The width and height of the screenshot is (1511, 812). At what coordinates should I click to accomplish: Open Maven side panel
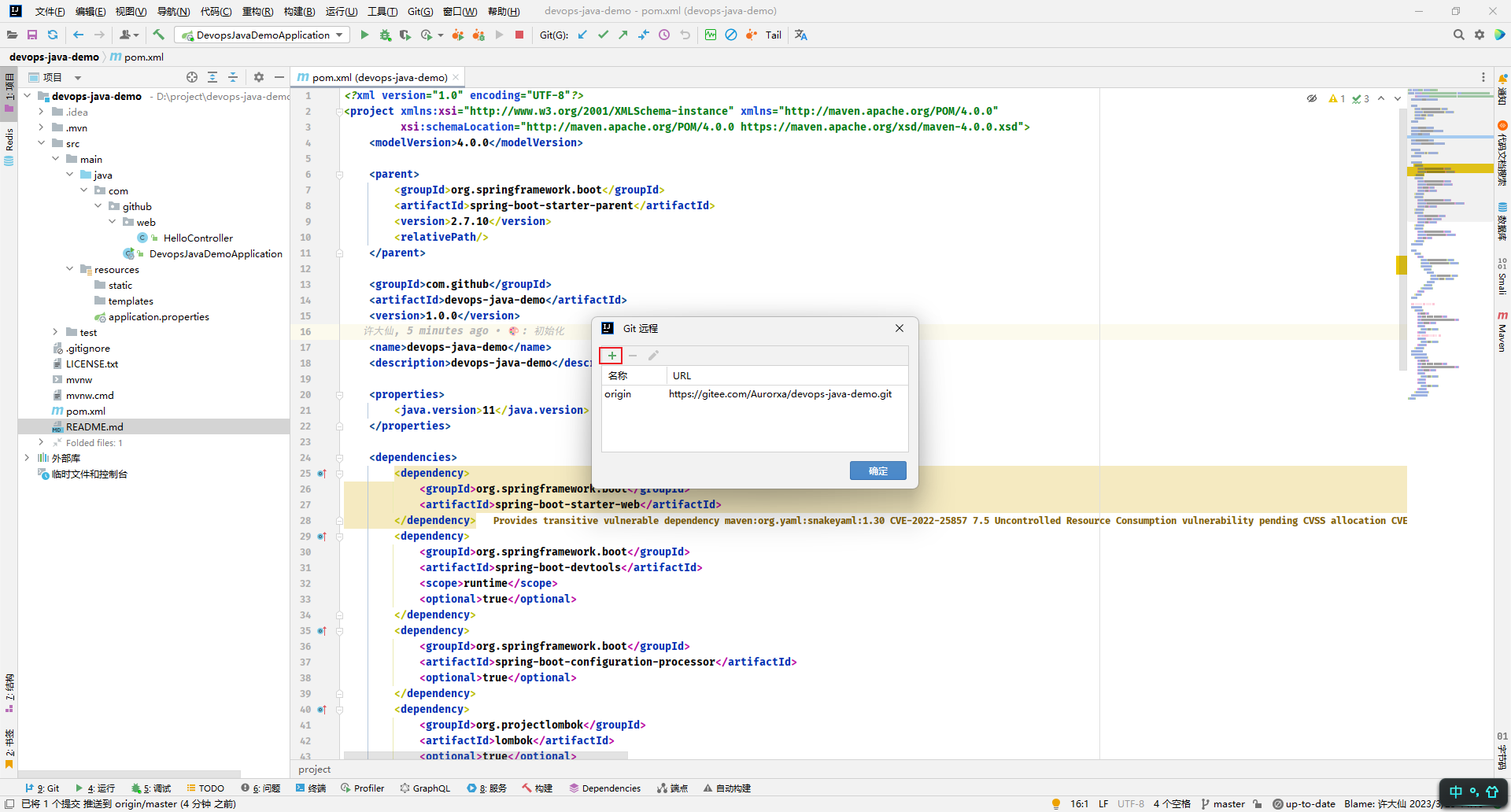pos(1502,330)
